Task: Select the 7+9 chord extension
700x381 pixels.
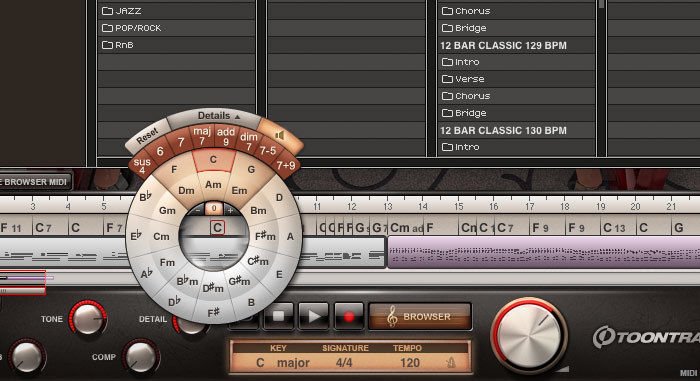Action: coord(286,165)
